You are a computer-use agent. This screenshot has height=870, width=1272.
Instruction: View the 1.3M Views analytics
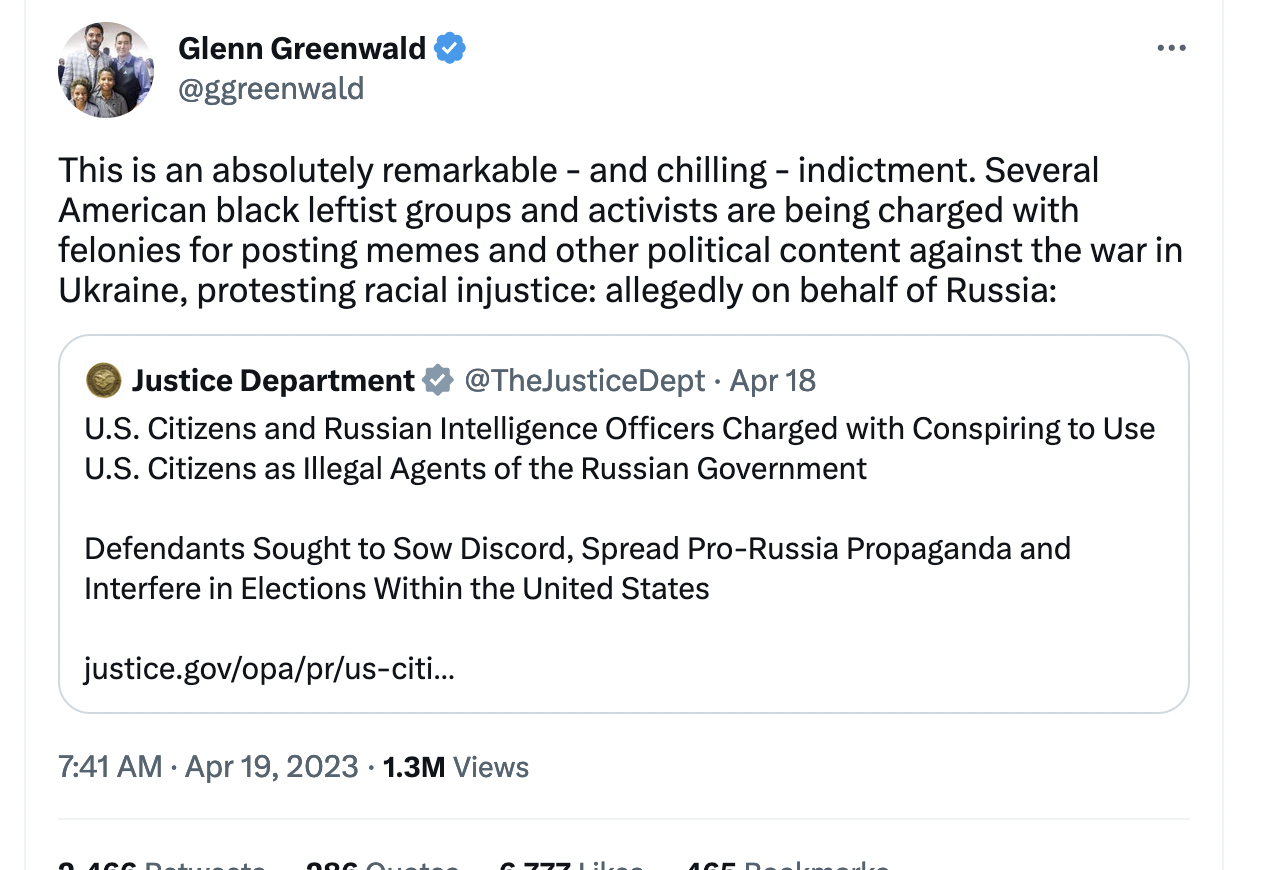[x=456, y=767]
